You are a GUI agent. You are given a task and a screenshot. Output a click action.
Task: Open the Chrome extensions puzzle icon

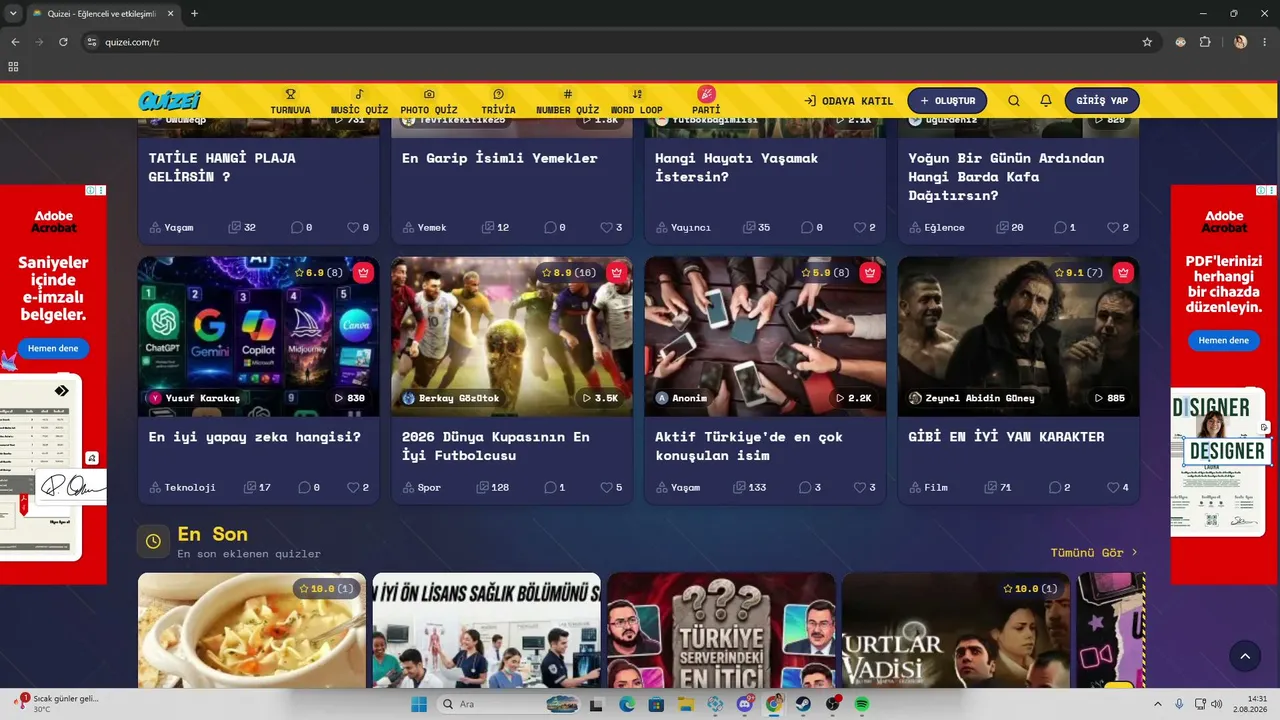point(1205,42)
